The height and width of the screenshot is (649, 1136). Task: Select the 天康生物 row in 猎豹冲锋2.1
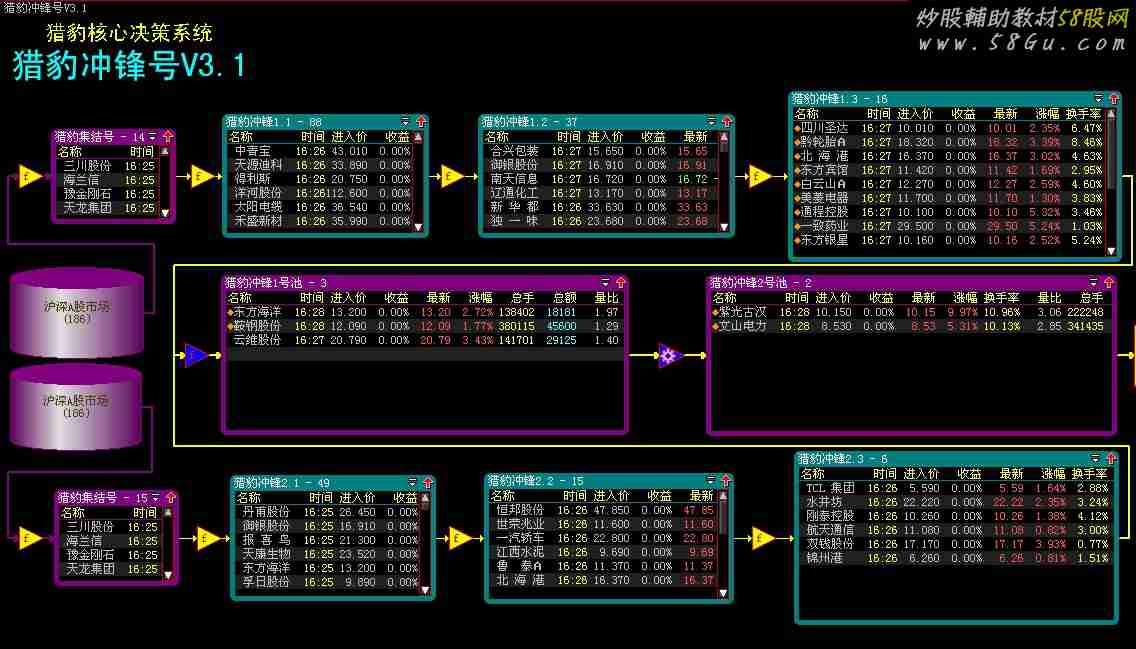(327, 554)
